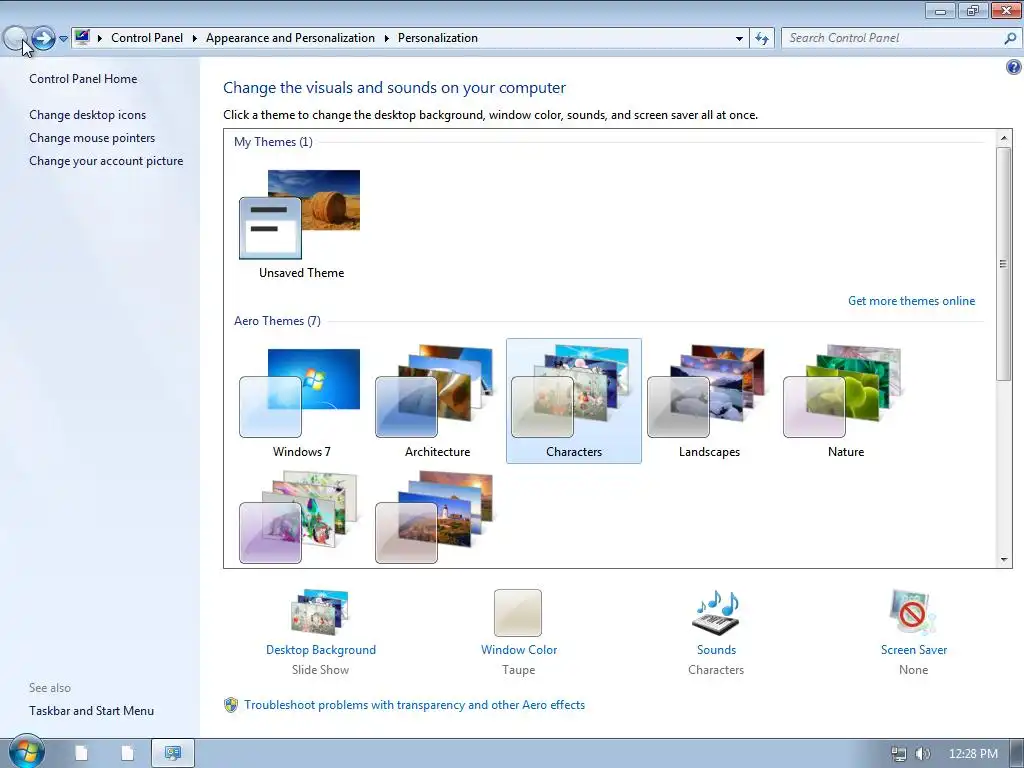1024x768 pixels.
Task: Click the Aero troubleshoot shield icon
Action: click(231, 705)
